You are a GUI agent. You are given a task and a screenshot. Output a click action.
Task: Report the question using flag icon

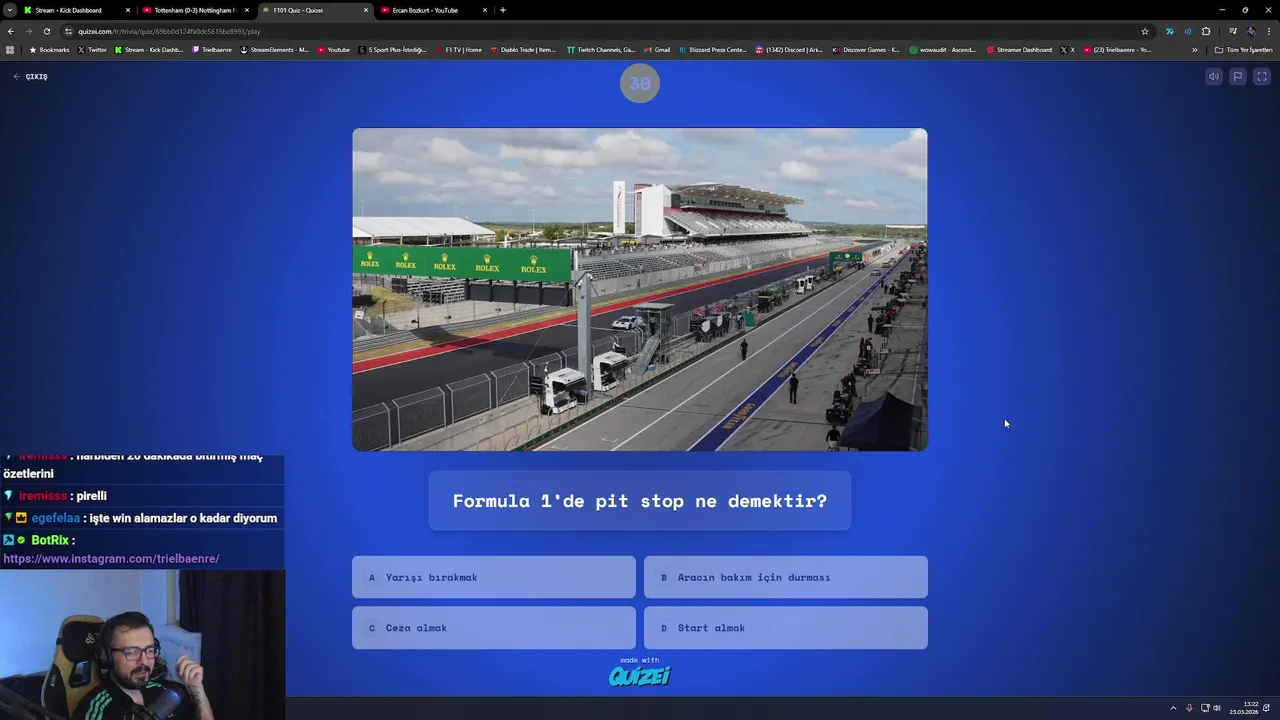(x=1237, y=76)
